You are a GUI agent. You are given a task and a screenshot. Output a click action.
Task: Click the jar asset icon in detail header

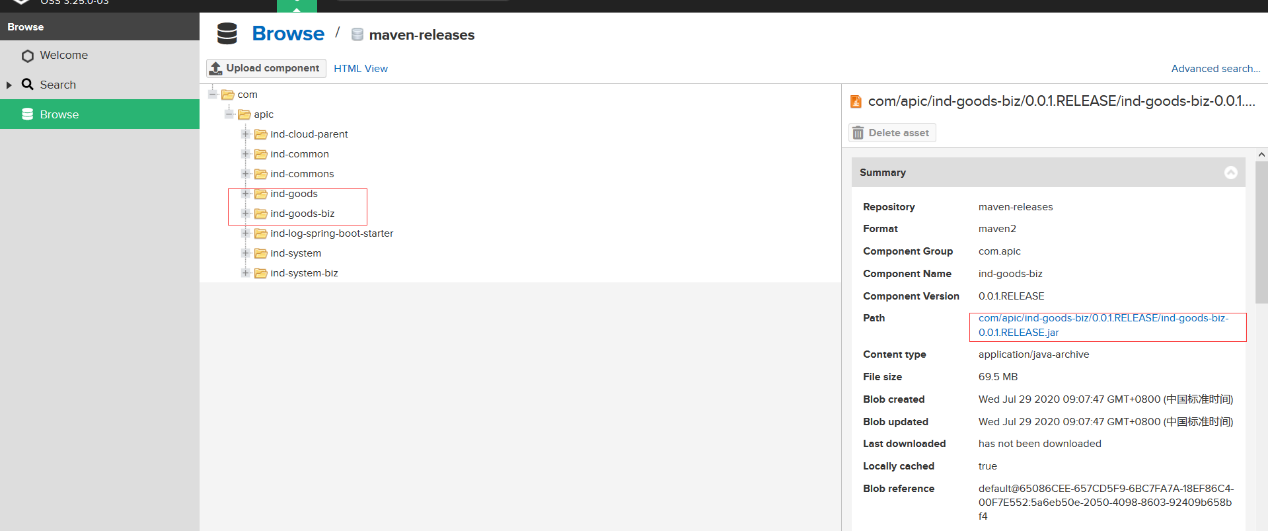point(855,101)
